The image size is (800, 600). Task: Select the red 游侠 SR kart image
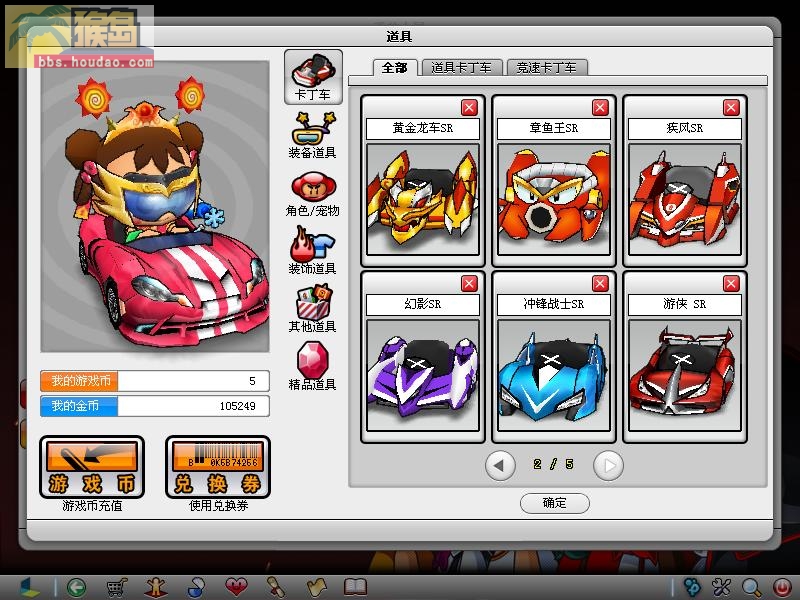click(685, 376)
